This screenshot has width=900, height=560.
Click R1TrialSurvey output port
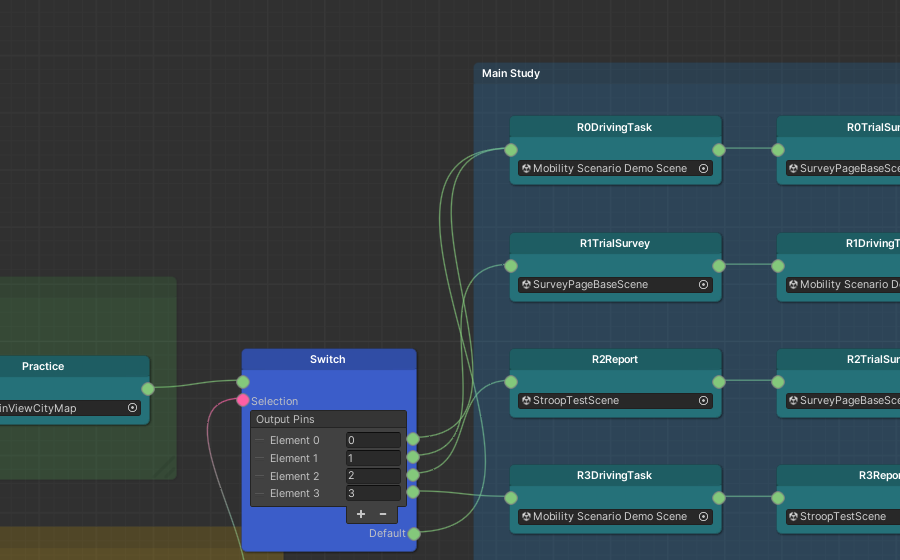pos(719,266)
